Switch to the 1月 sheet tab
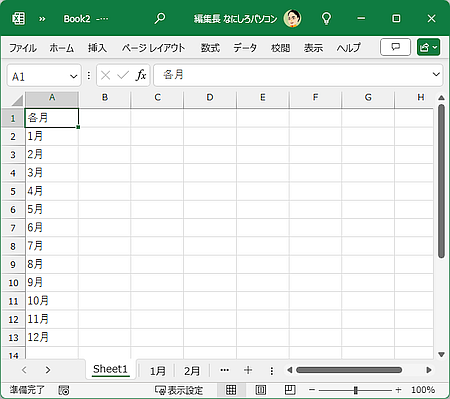450x399 pixels. (x=157, y=371)
